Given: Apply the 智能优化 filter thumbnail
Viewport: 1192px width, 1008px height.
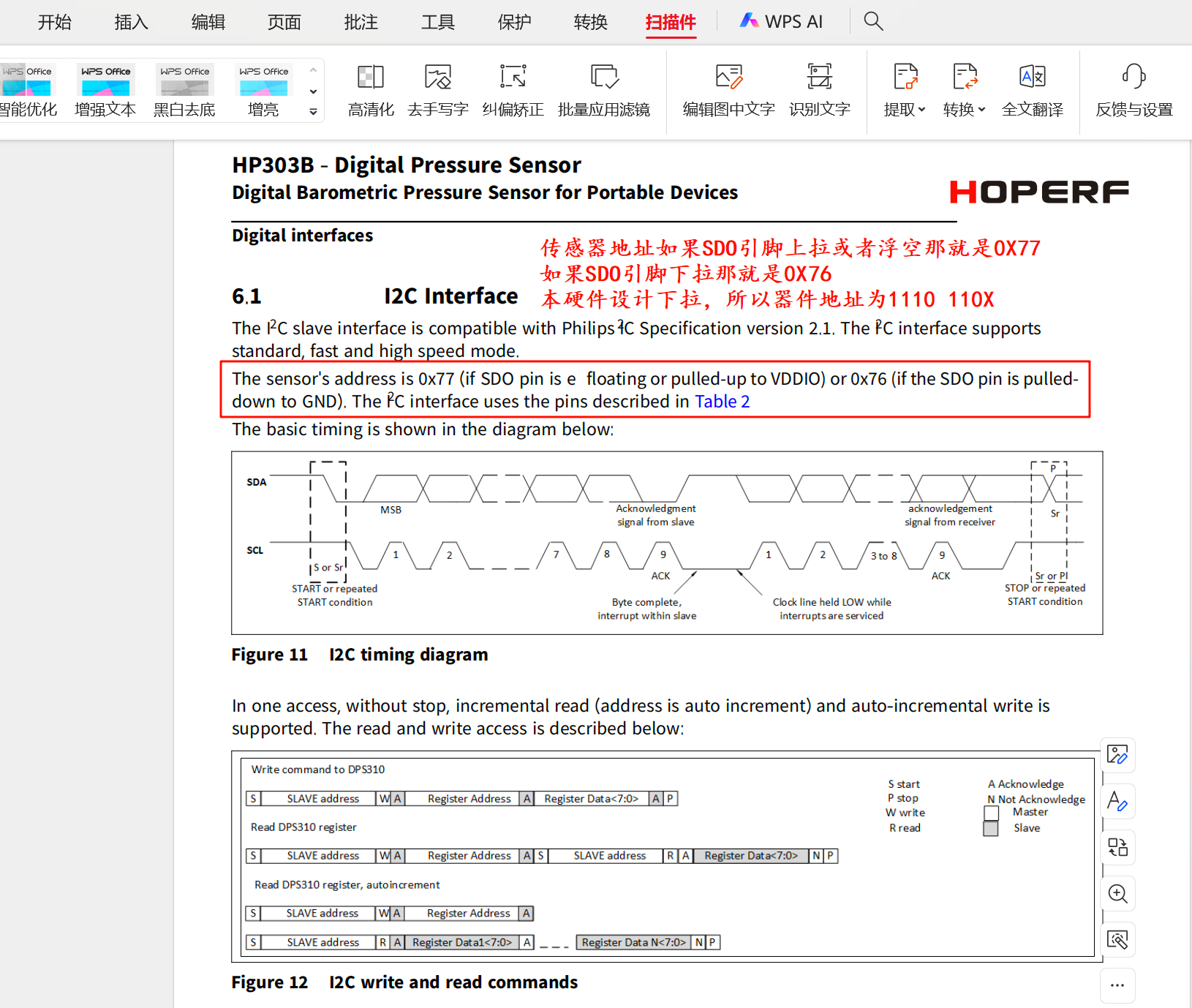Looking at the screenshot, I should pyautogui.click(x=27, y=91).
